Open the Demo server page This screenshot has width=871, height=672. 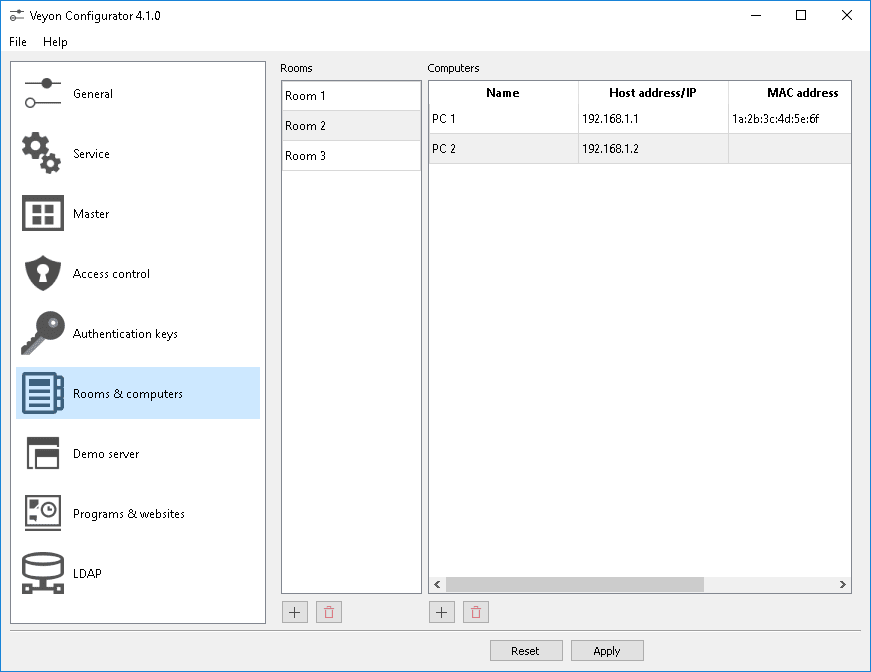pyautogui.click(x=103, y=453)
